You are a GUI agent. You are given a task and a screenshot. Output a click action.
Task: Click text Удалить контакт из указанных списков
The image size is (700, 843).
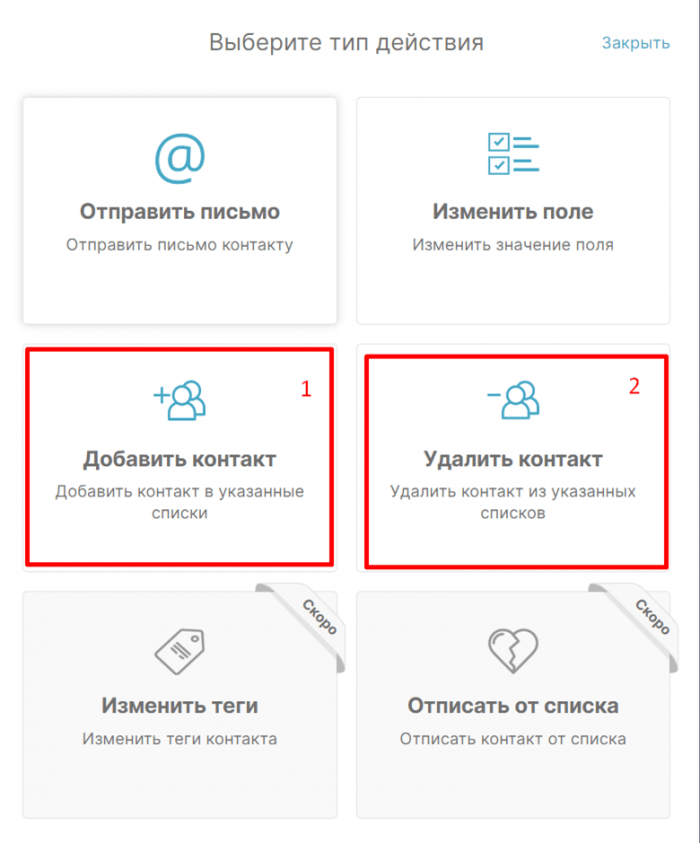pyautogui.click(x=513, y=502)
